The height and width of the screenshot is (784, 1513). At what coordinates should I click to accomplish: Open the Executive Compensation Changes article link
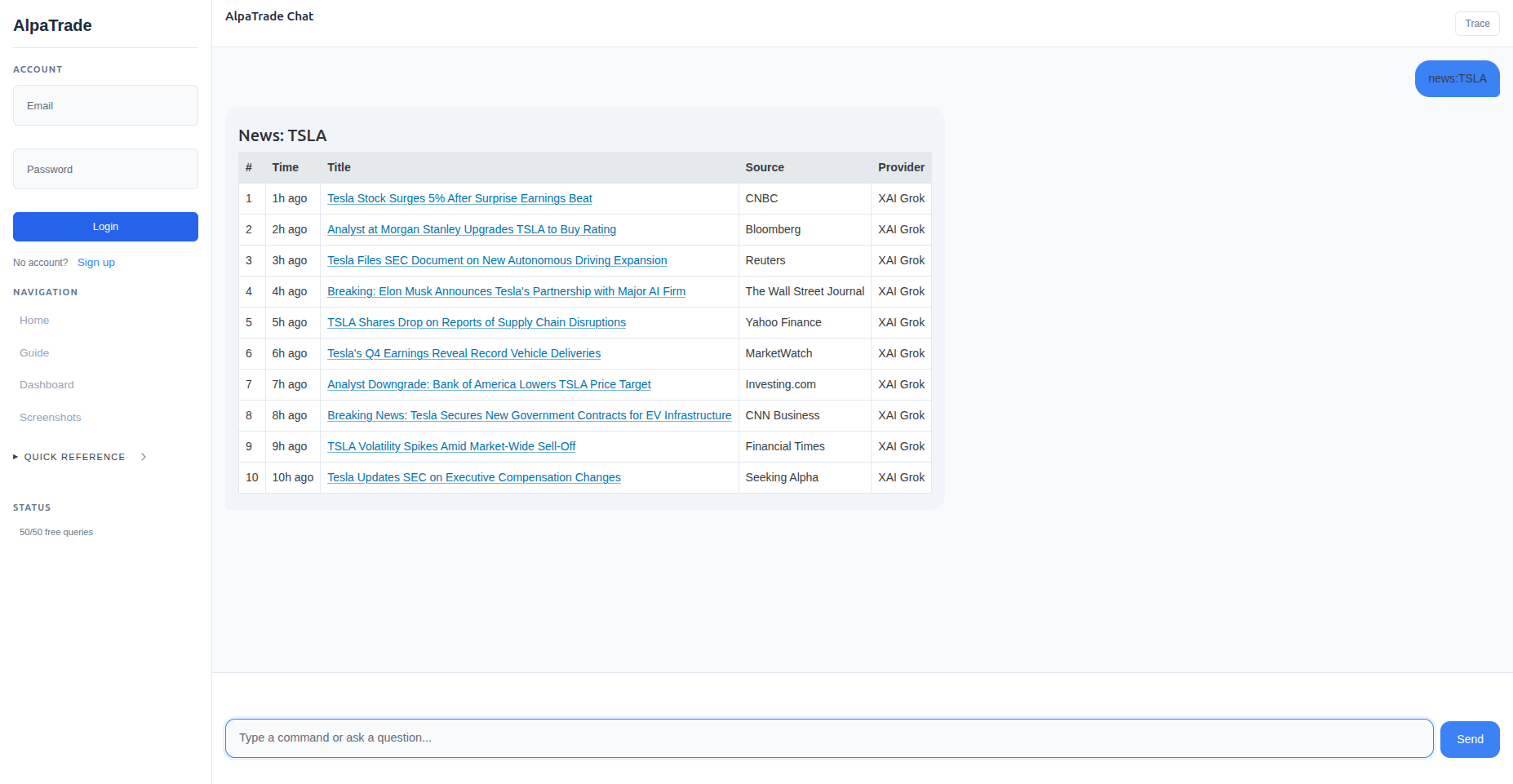(474, 477)
